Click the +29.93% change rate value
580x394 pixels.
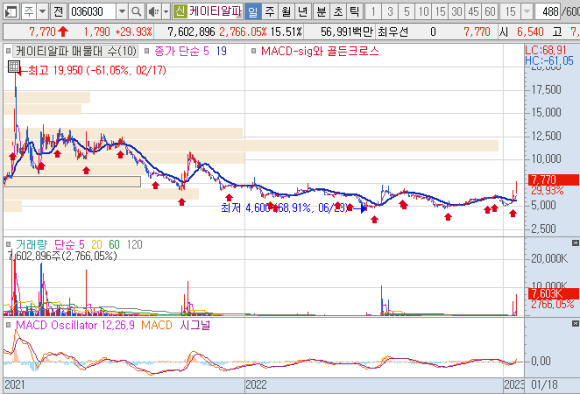(134, 32)
